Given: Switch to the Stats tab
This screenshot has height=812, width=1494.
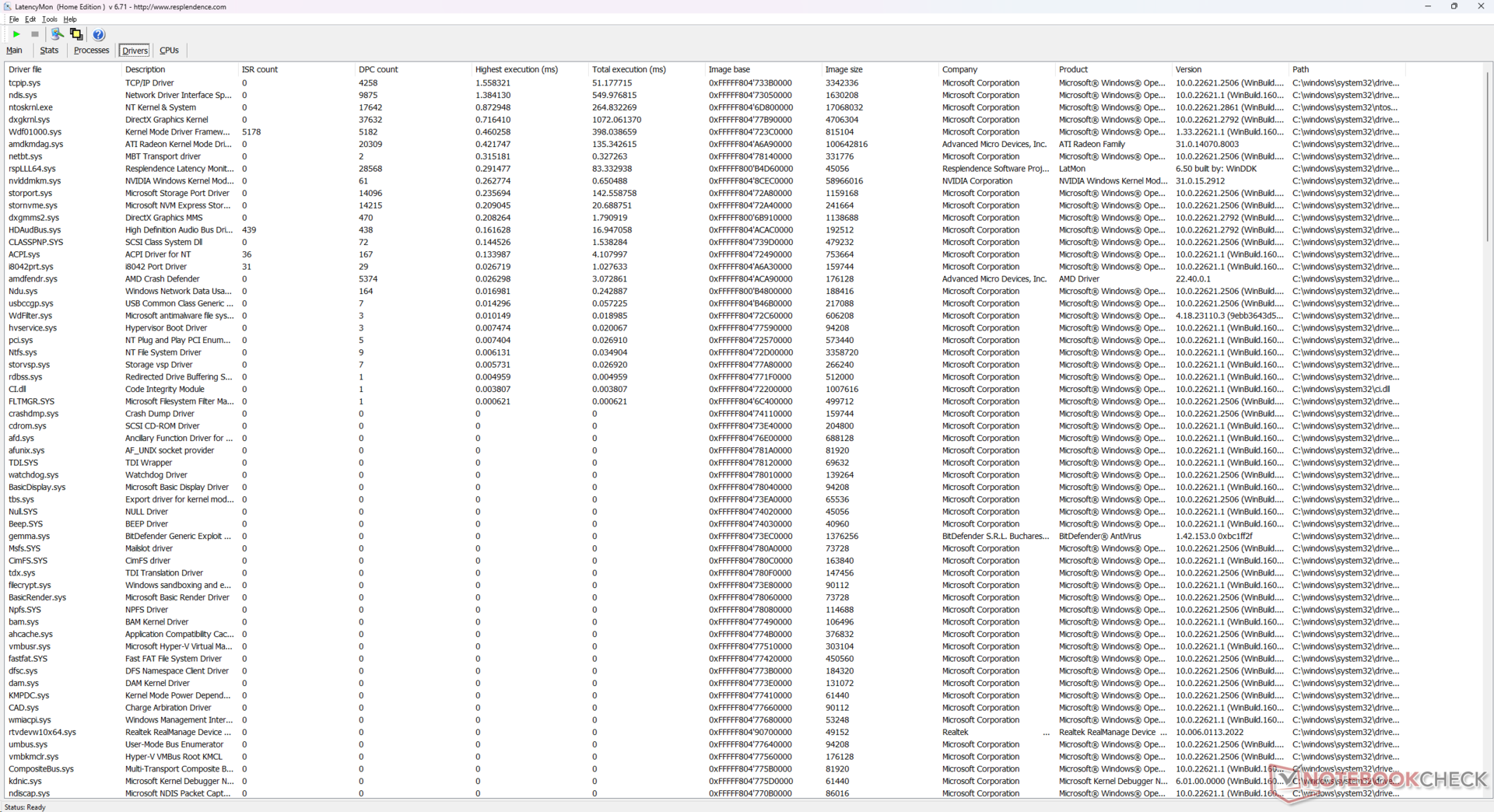Looking at the screenshot, I should point(49,51).
